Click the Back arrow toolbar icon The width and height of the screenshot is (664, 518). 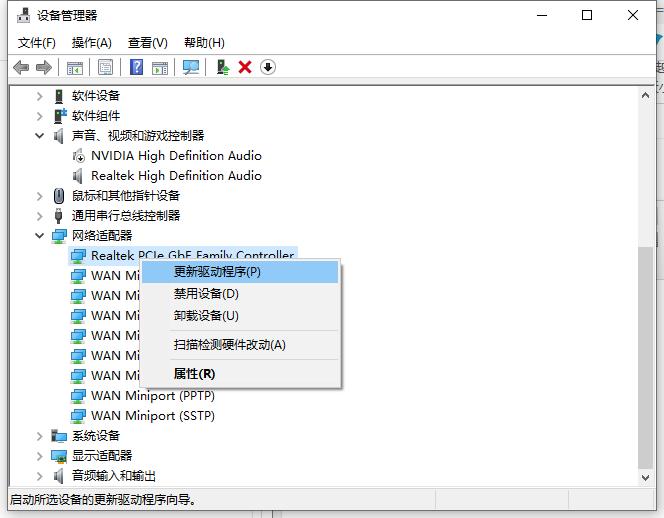tap(21, 67)
